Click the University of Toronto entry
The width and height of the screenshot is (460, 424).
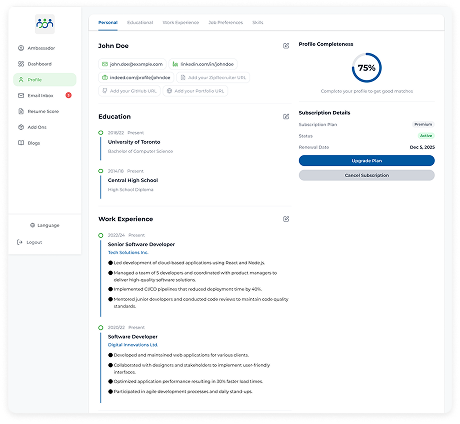134,142
